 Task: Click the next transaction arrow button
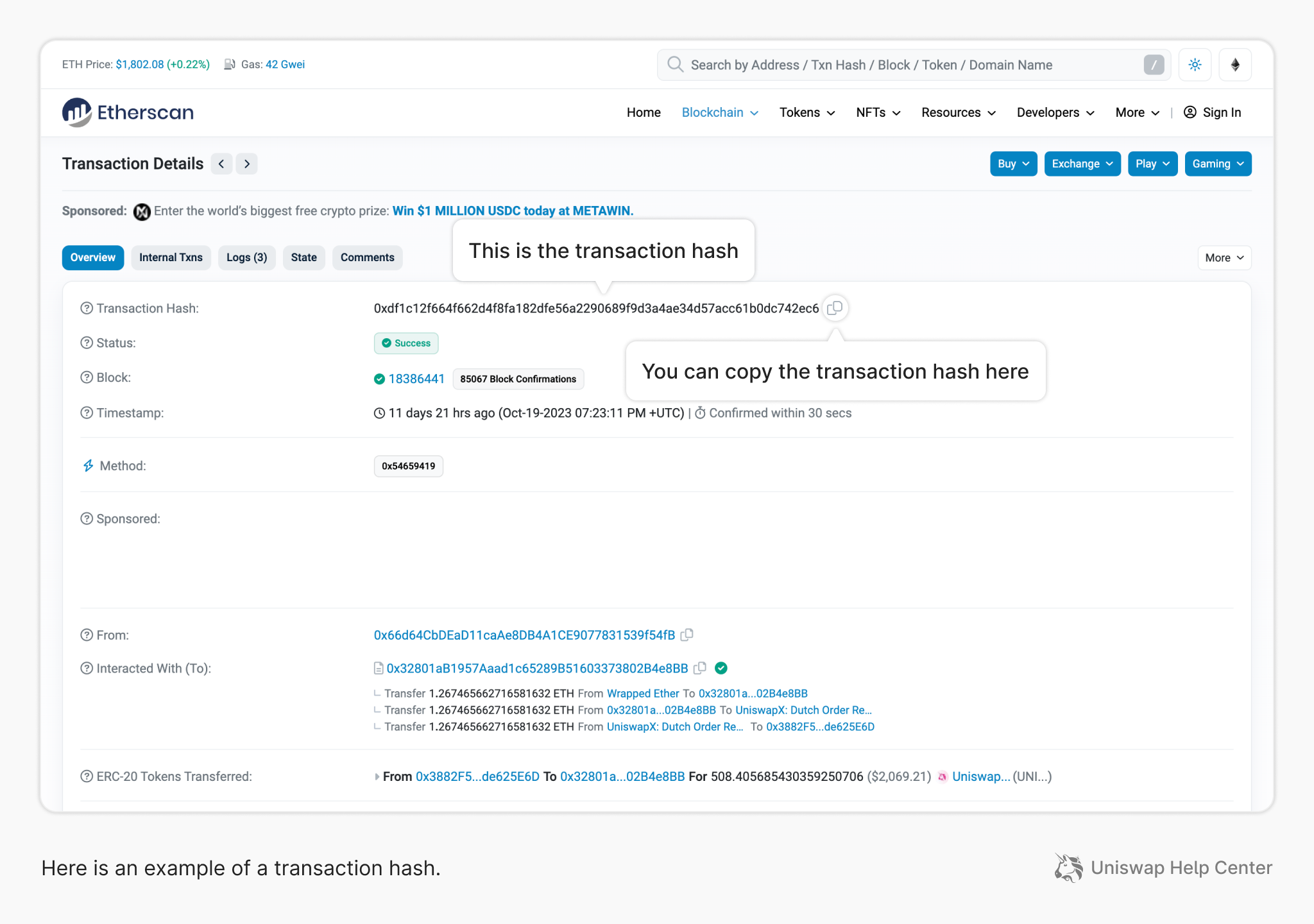(246, 164)
